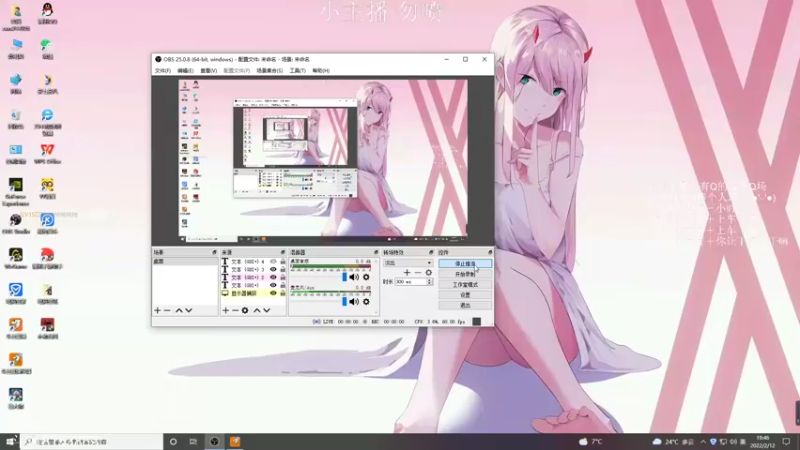
Task: Add a new scene with the plus icon
Action: click(158, 310)
